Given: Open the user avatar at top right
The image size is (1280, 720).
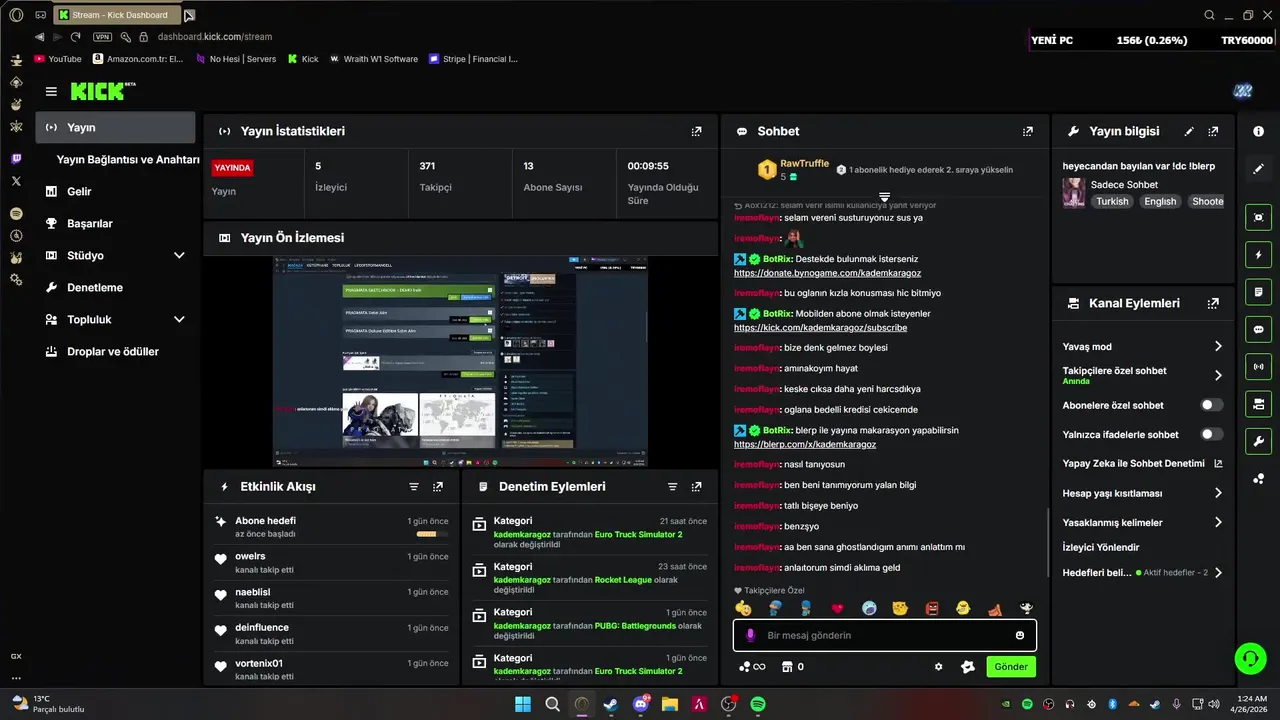Looking at the screenshot, I should (x=1243, y=91).
